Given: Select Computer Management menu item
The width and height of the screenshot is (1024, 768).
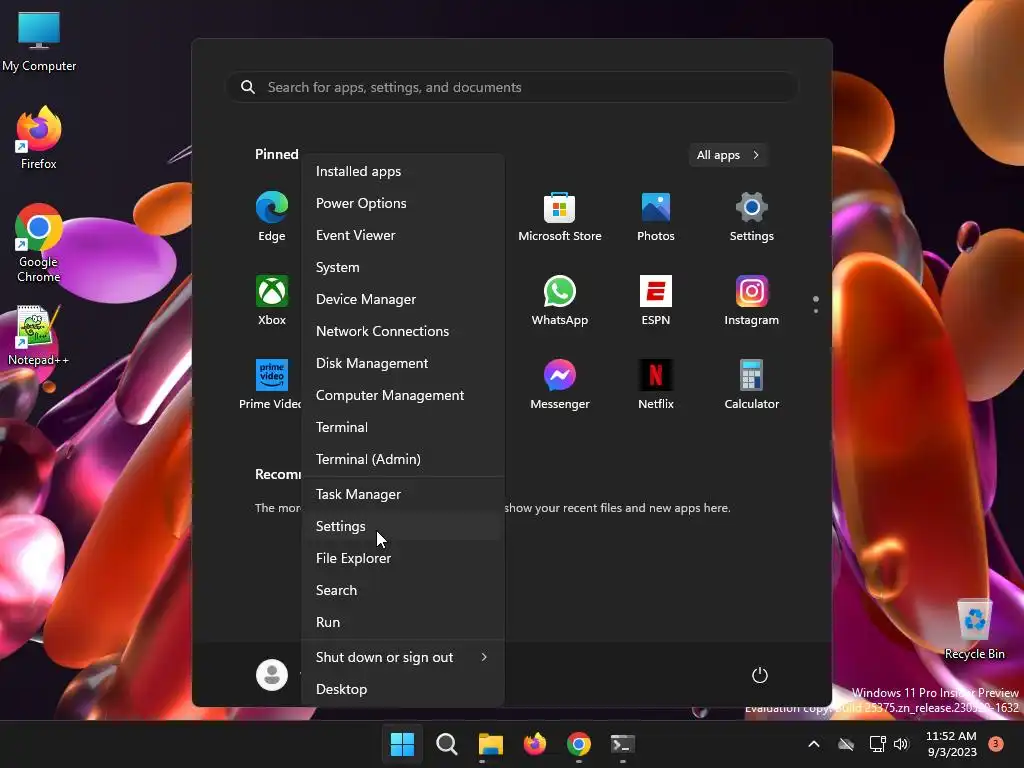Looking at the screenshot, I should 402,395.
